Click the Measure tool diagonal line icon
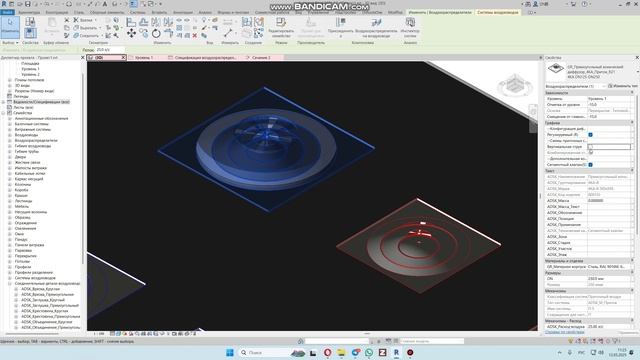This screenshot has width=640, height=360. pyautogui.click(x=228, y=32)
